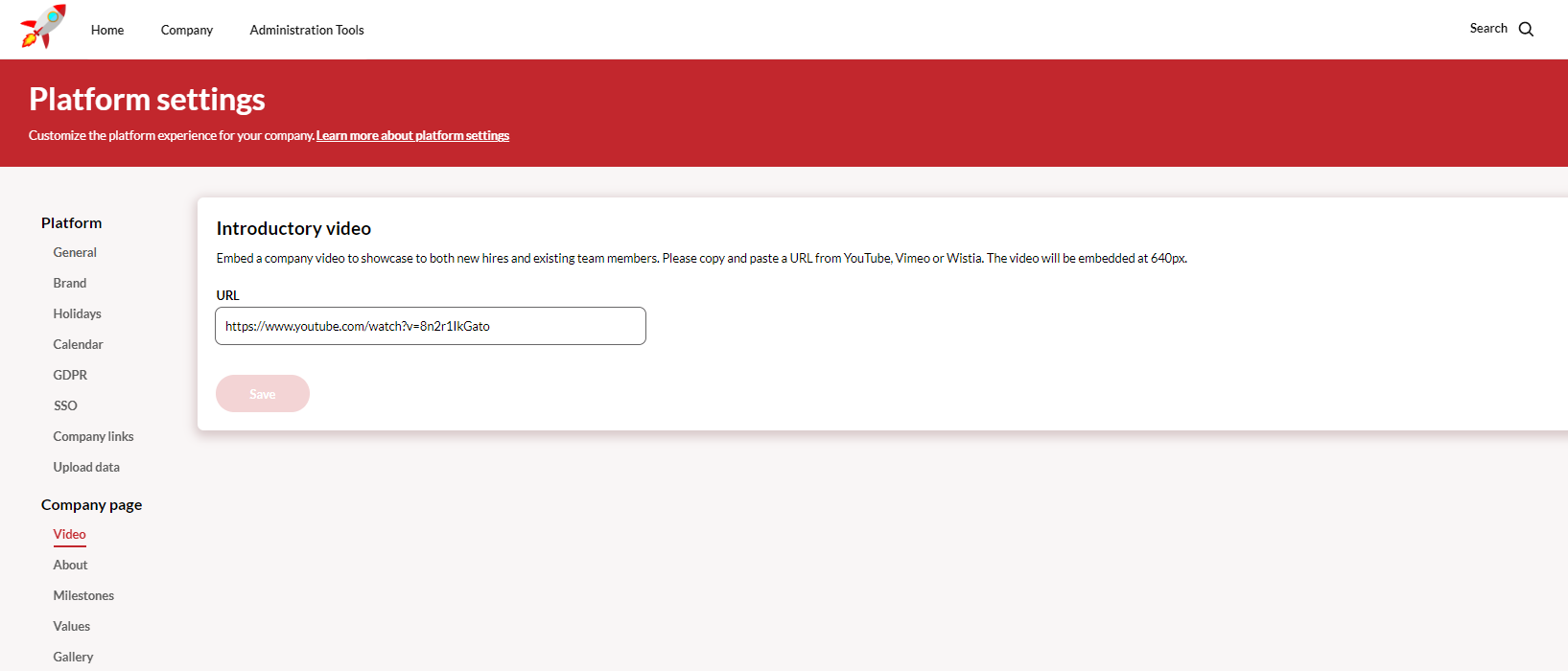Go to Milestones settings
This screenshot has width=1568, height=671.
[x=83, y=596]
